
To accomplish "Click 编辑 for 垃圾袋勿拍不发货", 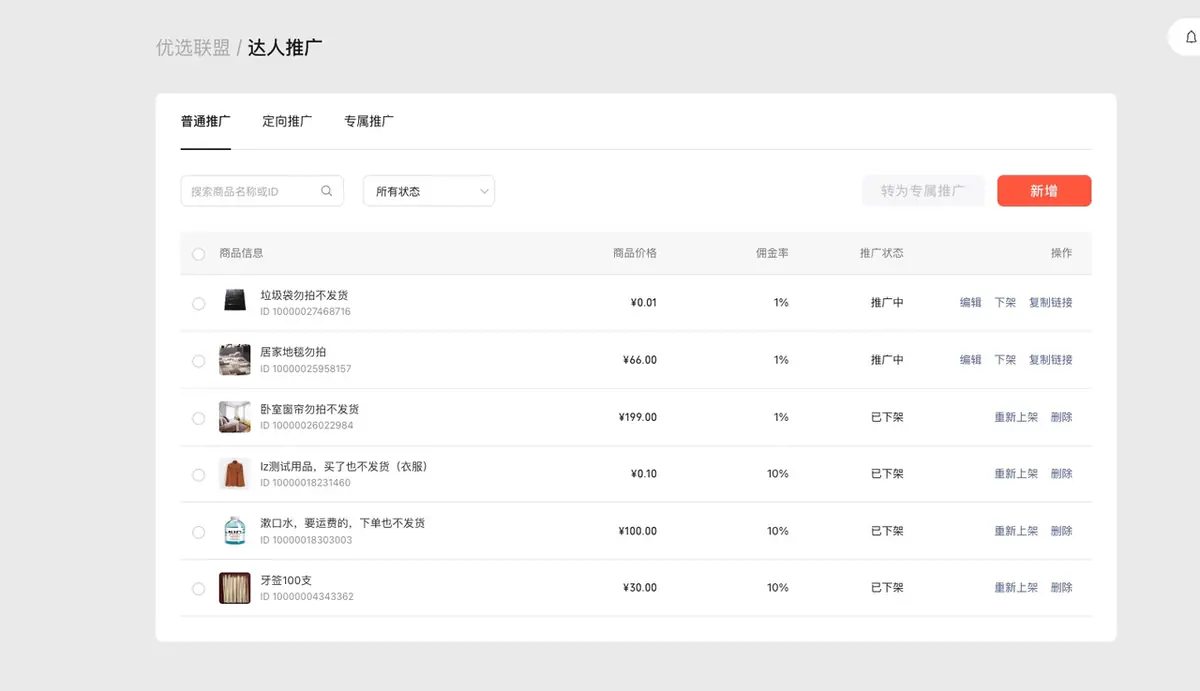I will pos(971,302).
